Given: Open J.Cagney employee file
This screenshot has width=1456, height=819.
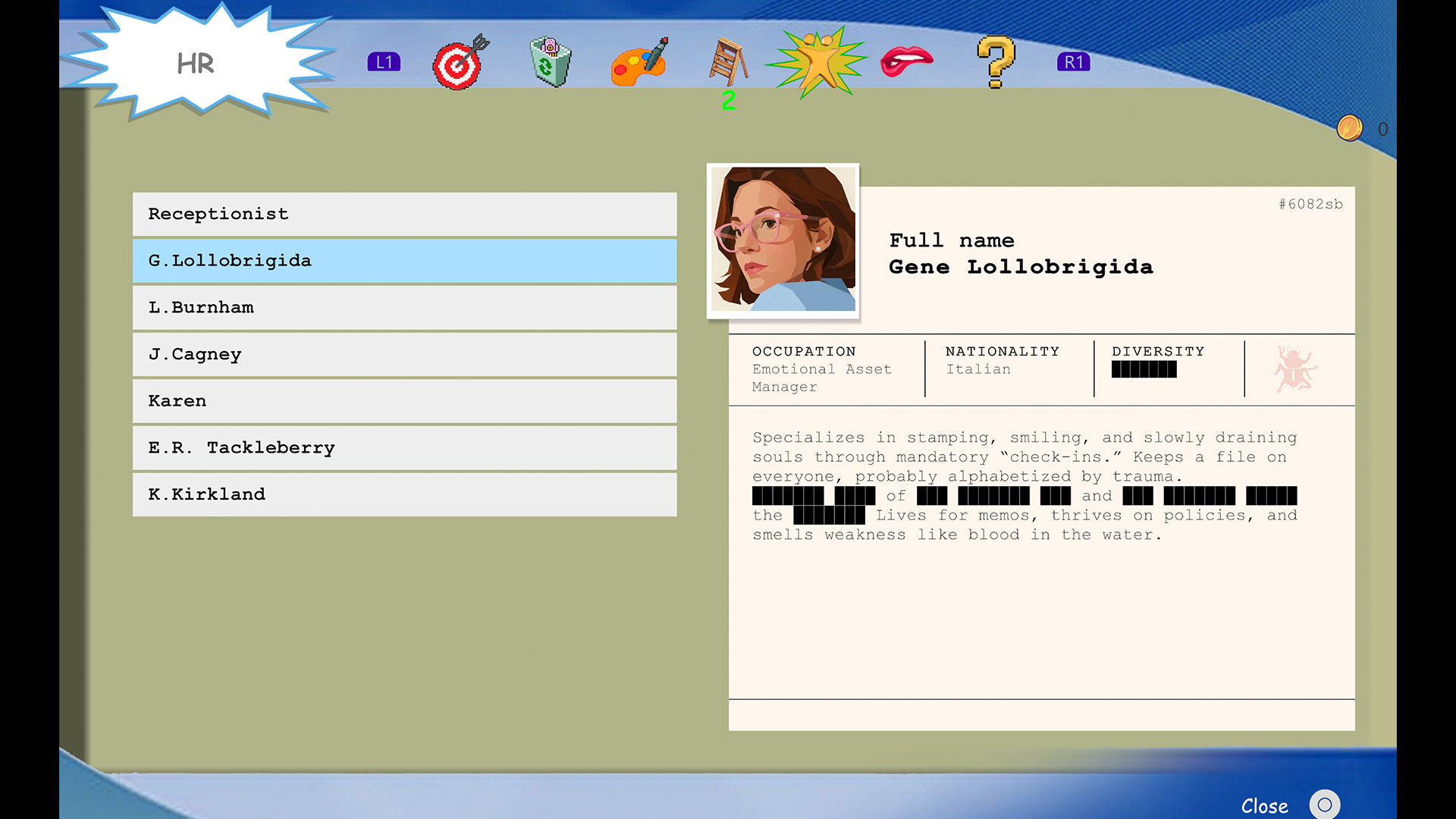Looking at the screenshot, I should pos(404,355).
